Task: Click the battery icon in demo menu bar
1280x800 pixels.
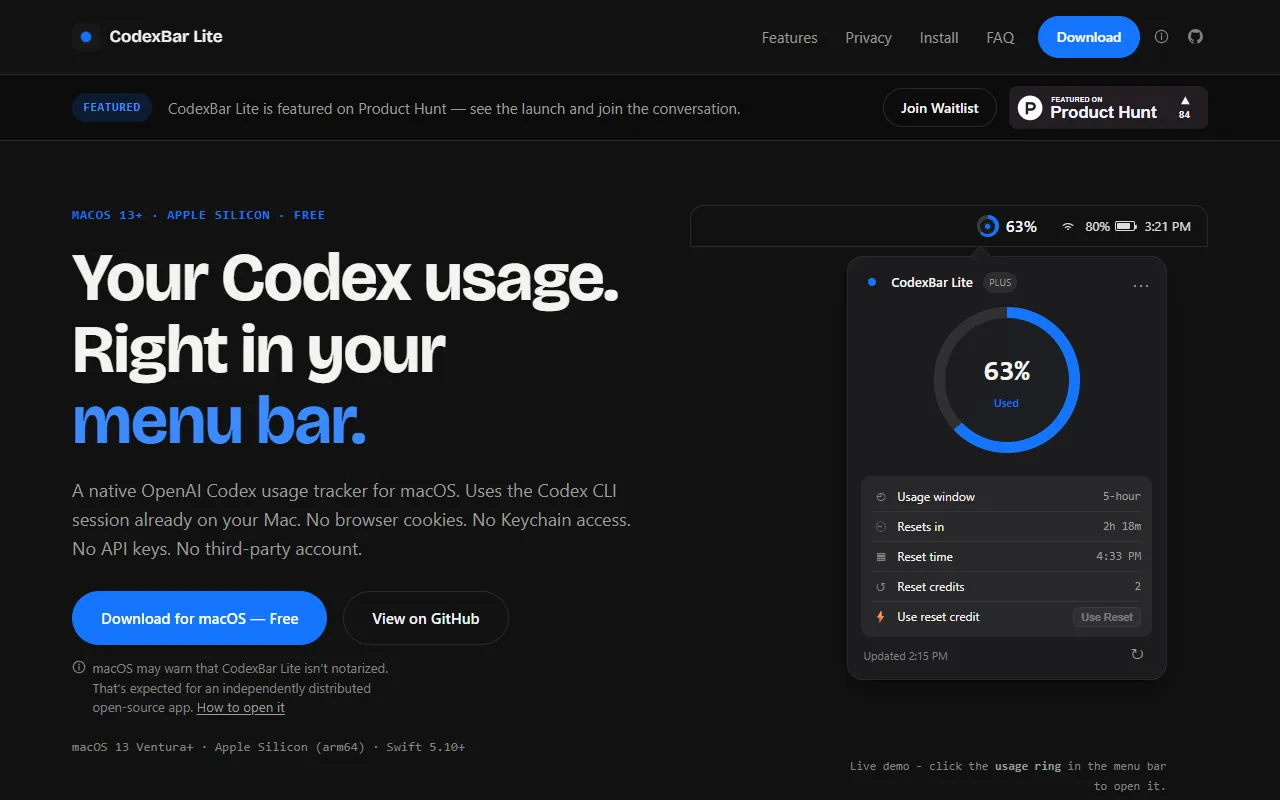Action: tap(1126, 227)
